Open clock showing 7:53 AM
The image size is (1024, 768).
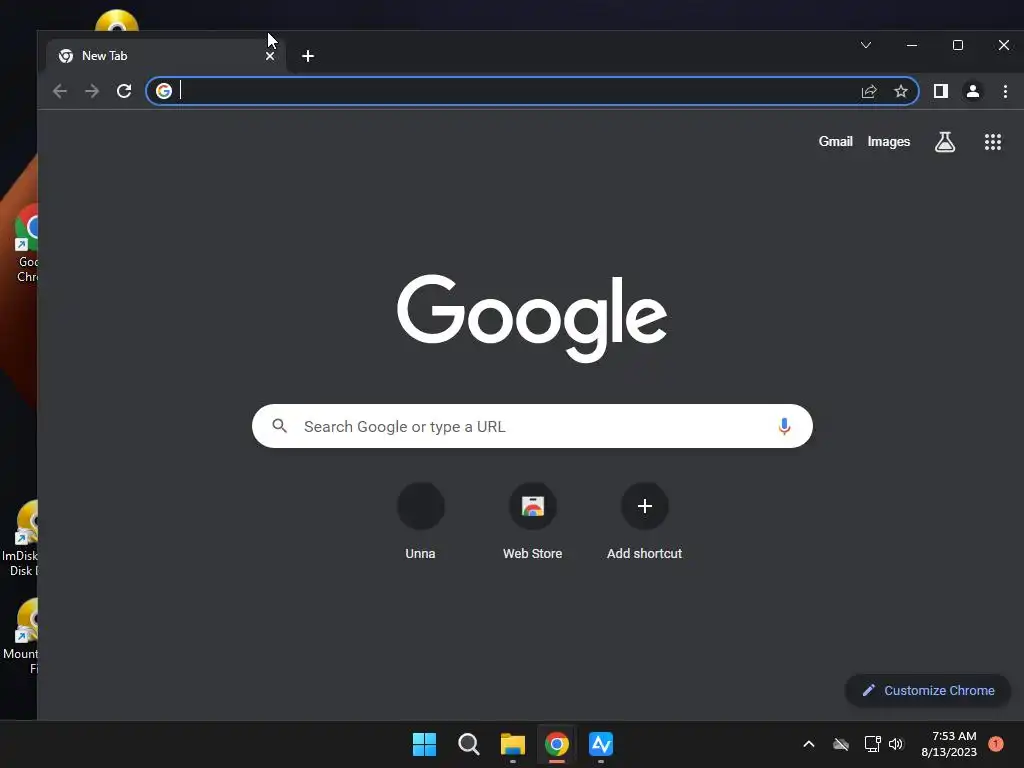(949, 744)
